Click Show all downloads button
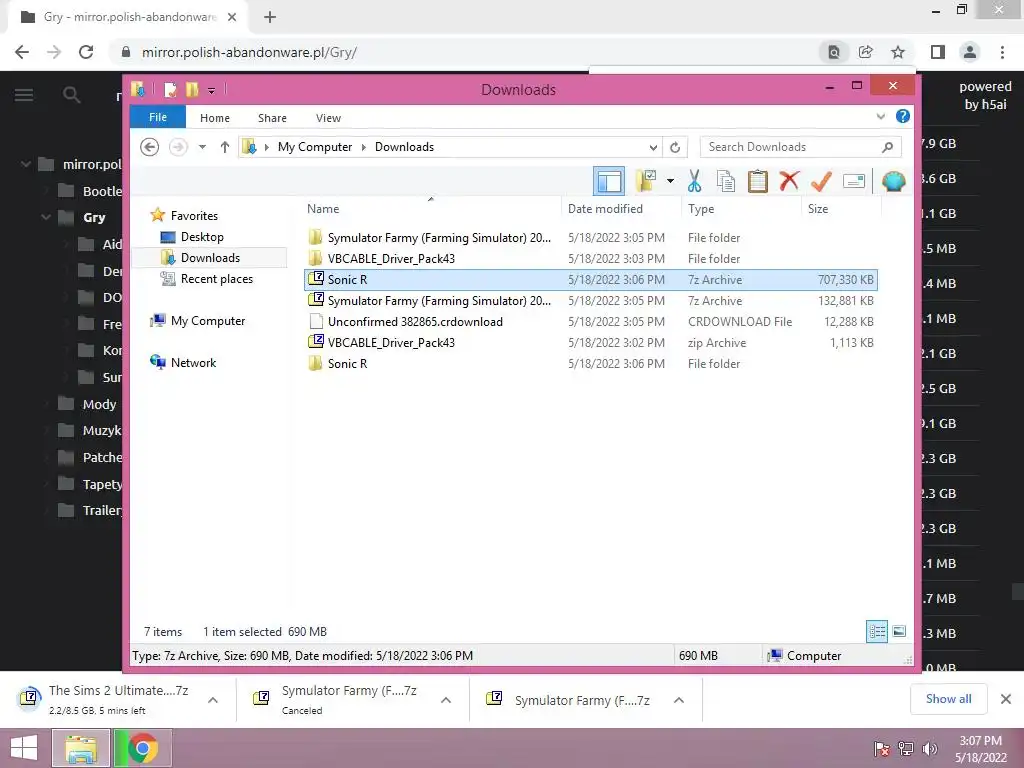1024x768 pixels. click(948, 699)
